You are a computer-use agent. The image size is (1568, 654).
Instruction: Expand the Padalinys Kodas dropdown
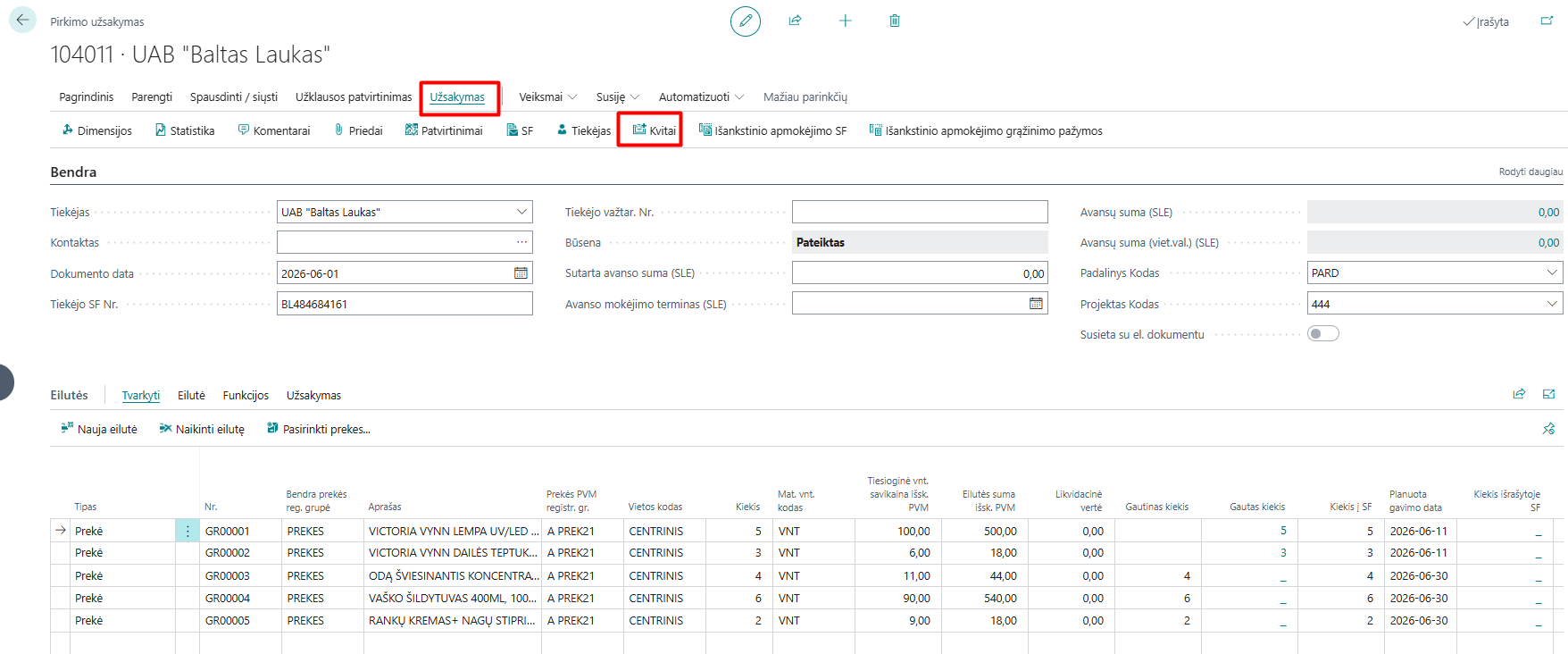(1552, 272)
